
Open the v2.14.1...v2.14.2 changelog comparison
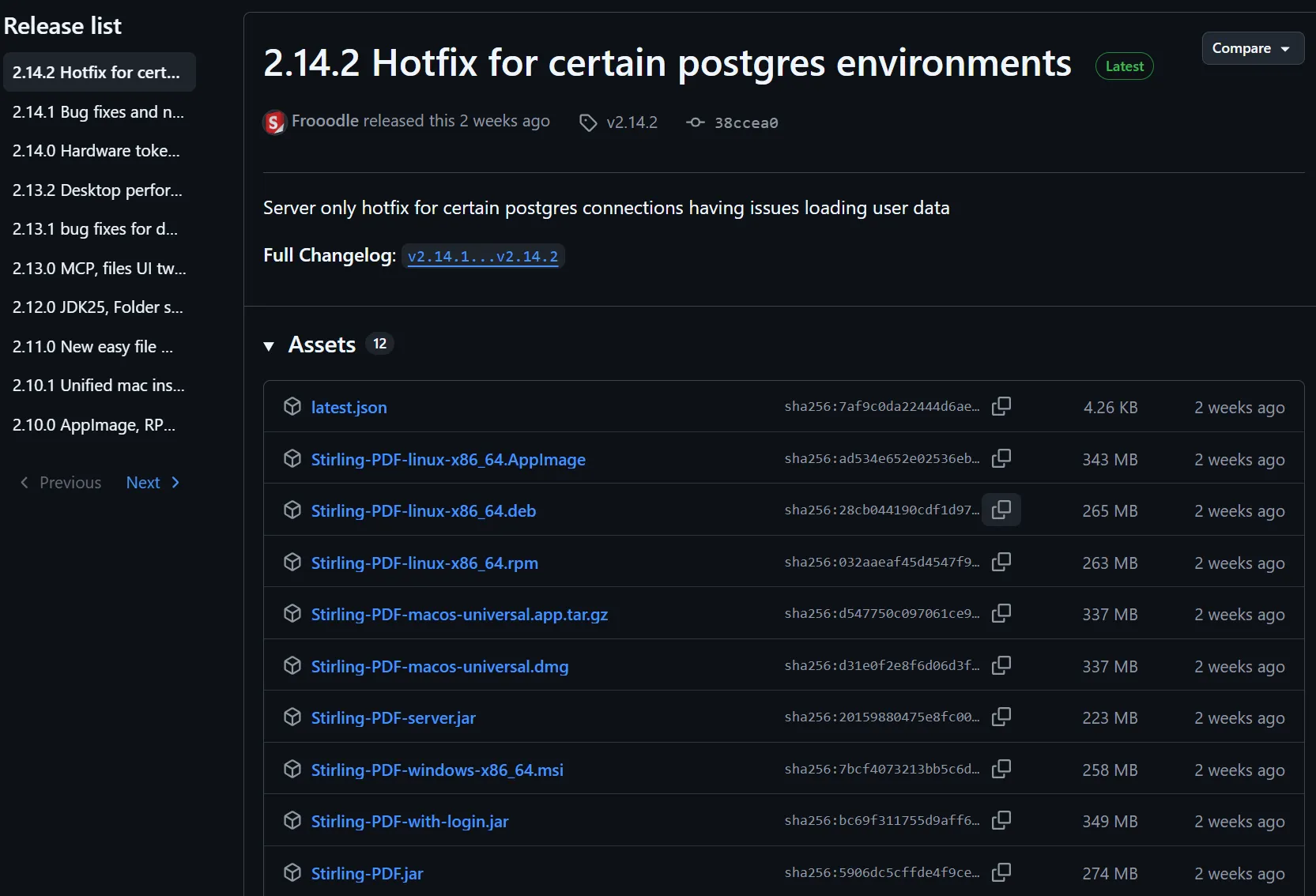pos(483,256)
